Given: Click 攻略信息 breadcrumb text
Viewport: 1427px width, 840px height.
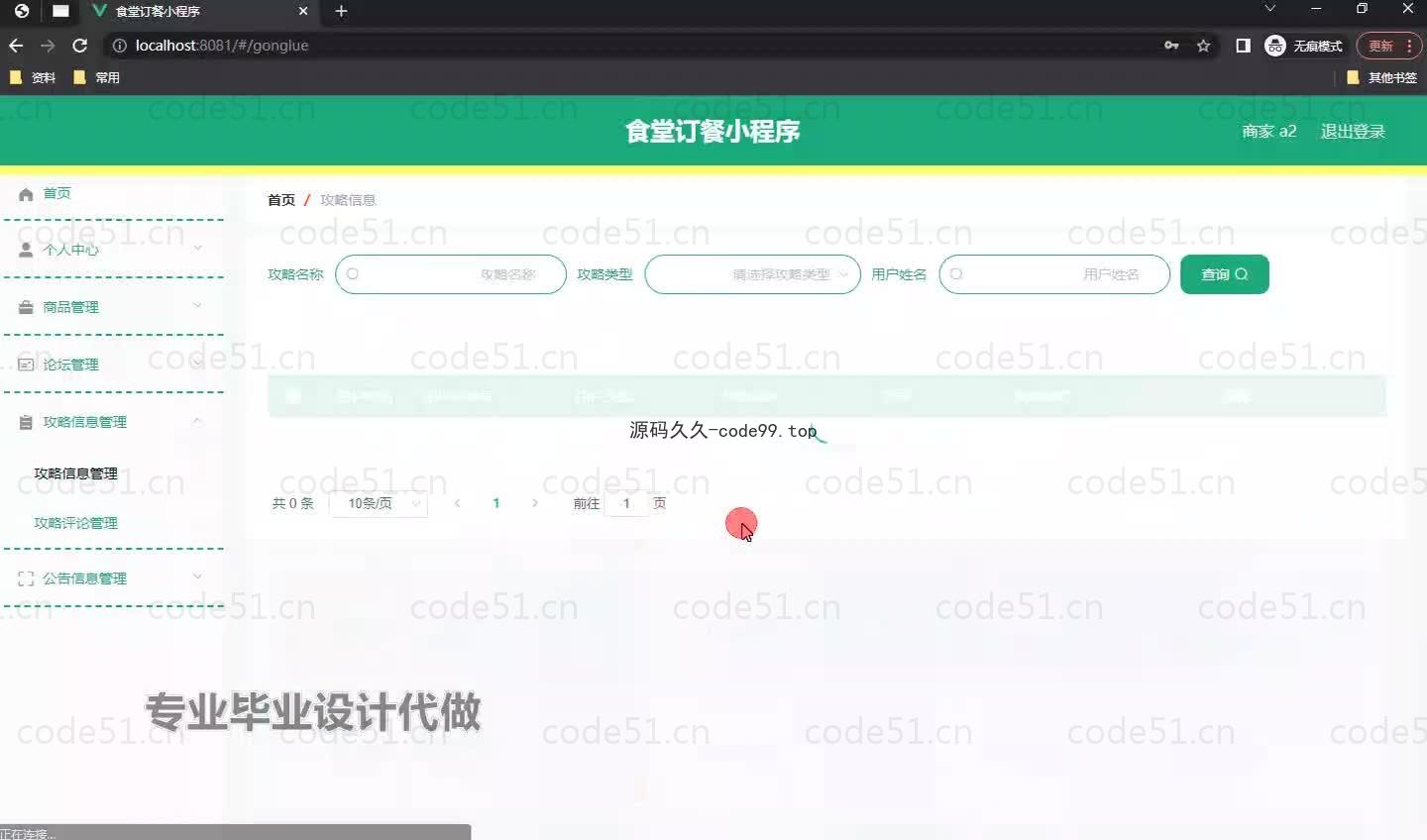Looking at the screenshot, I should coord(348,200).
